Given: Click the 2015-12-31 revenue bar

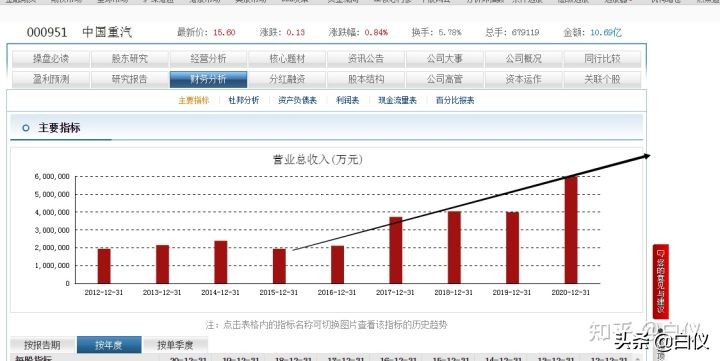Looking at the screenshot, I should pyautogui.click(x=279, y=266).
